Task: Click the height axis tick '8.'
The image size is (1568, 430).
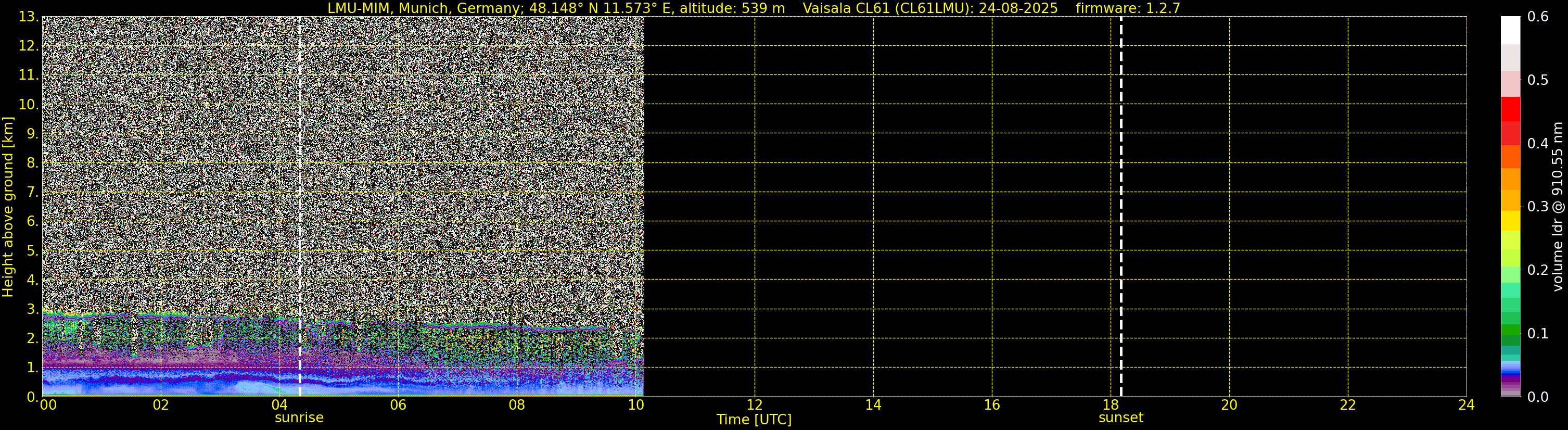Action: (x=33, y=163)
